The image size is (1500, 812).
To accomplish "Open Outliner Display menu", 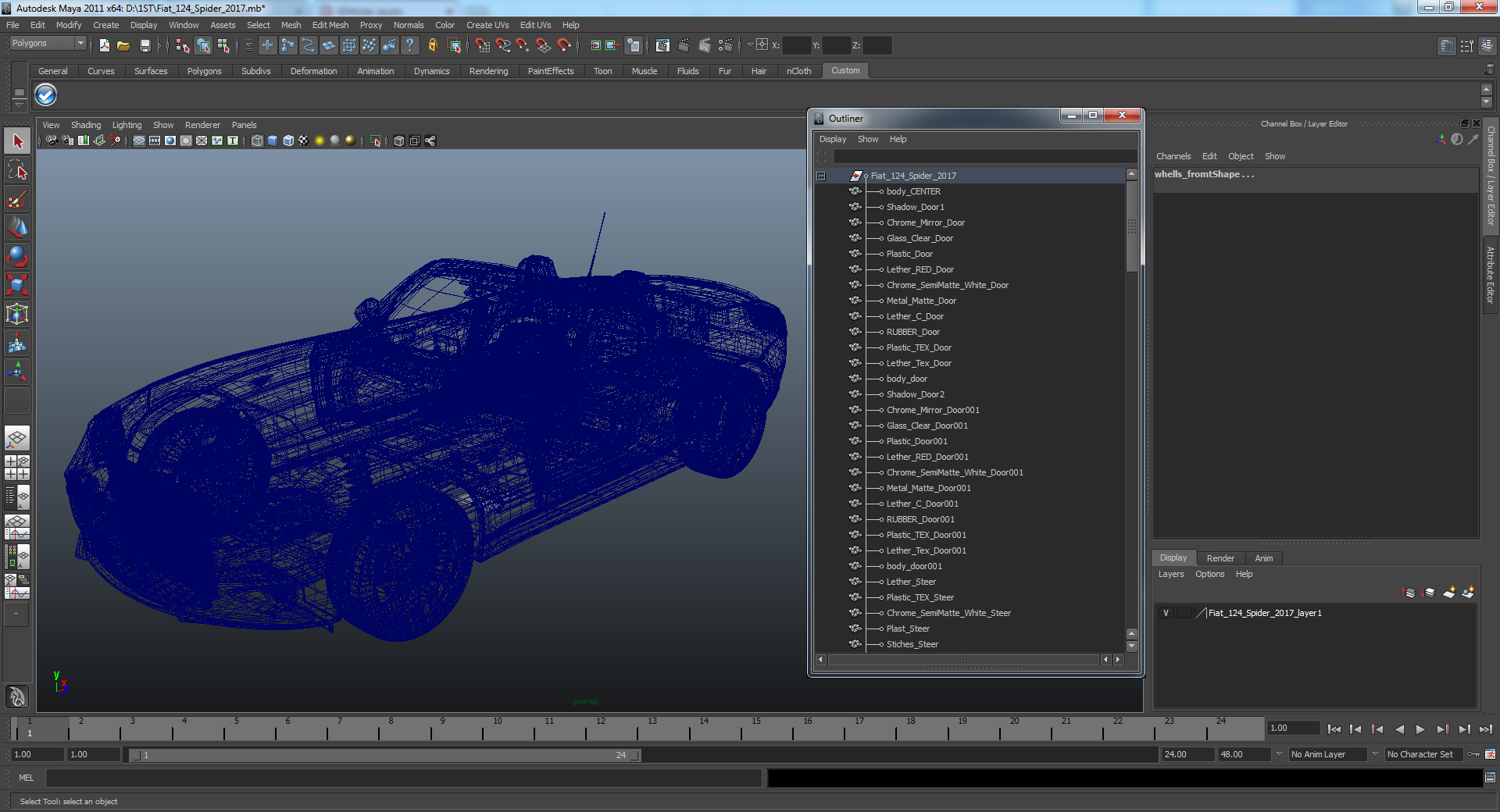I will [833, 139].
